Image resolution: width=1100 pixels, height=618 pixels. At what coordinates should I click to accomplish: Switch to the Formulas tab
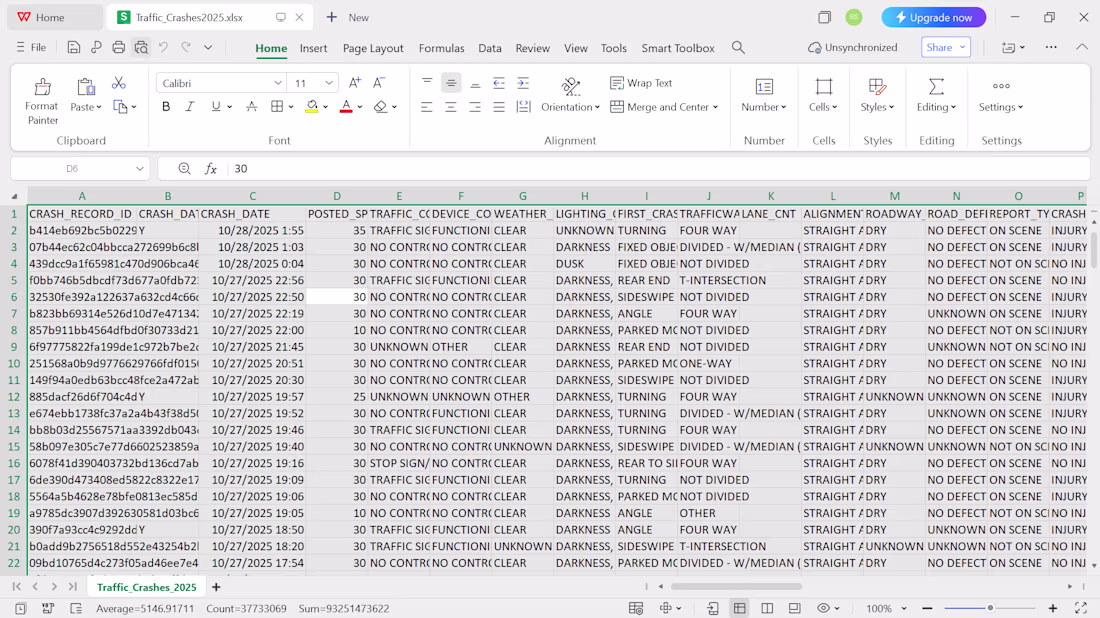(441, 48)
